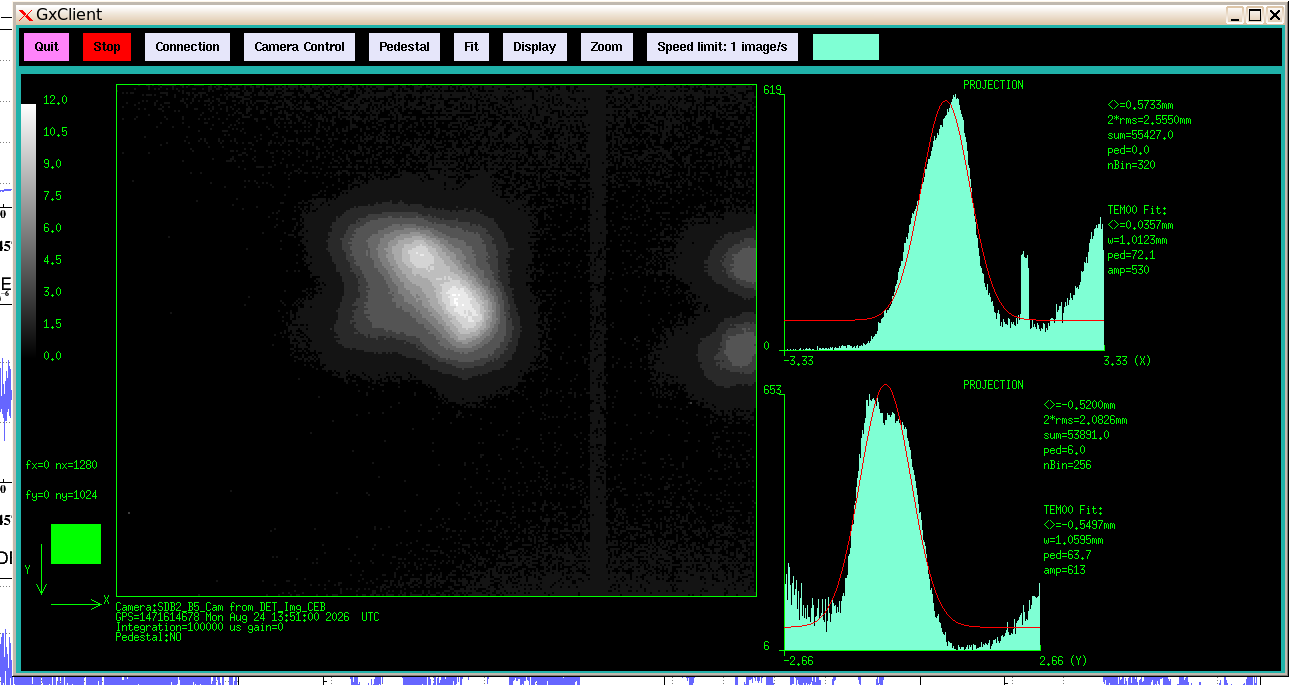Minimize the GxClient window
This screenshot has height=685, width=1296.
(x=1237, y=15)
